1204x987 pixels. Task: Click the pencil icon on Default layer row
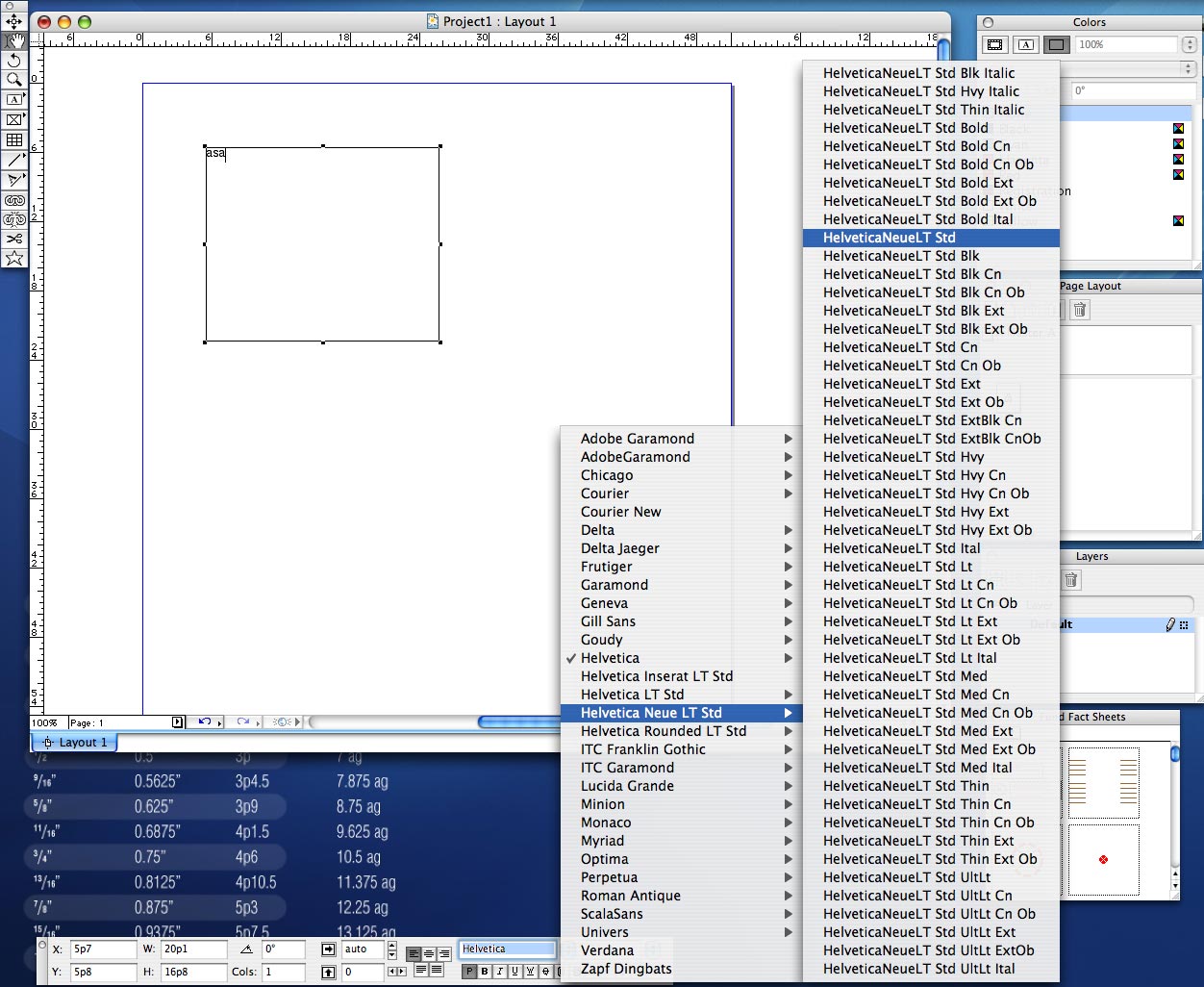1170,624
